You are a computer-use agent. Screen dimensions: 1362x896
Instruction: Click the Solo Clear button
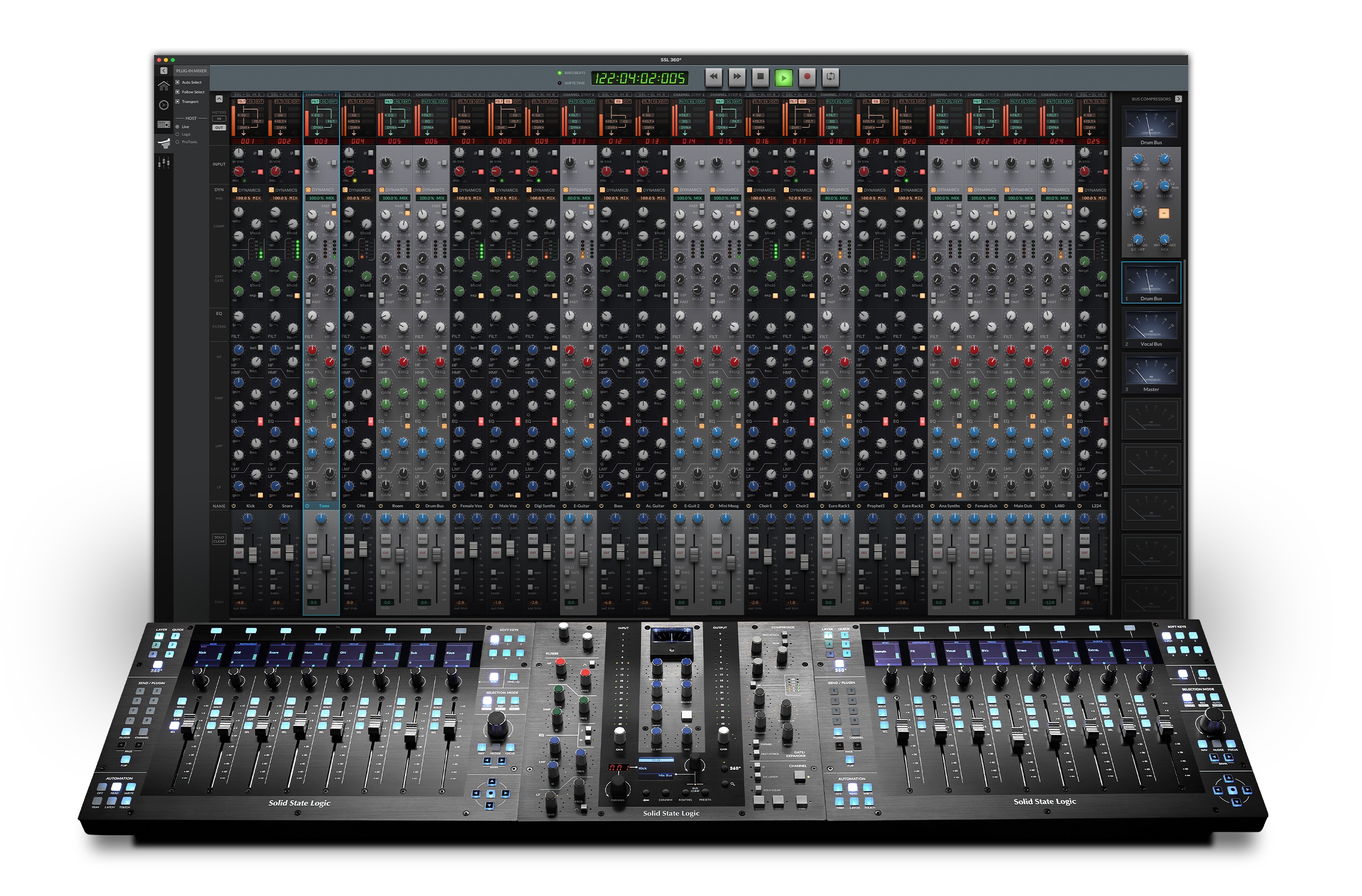click(x=219, y=540)
